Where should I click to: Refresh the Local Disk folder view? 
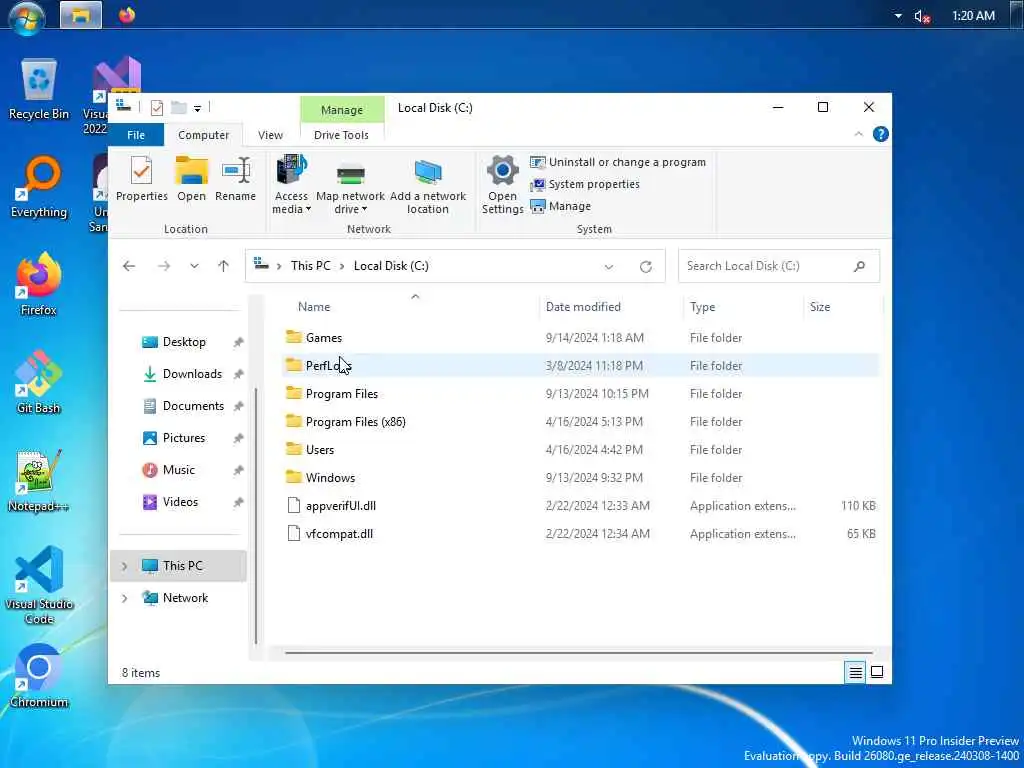(x=646, y=266)
